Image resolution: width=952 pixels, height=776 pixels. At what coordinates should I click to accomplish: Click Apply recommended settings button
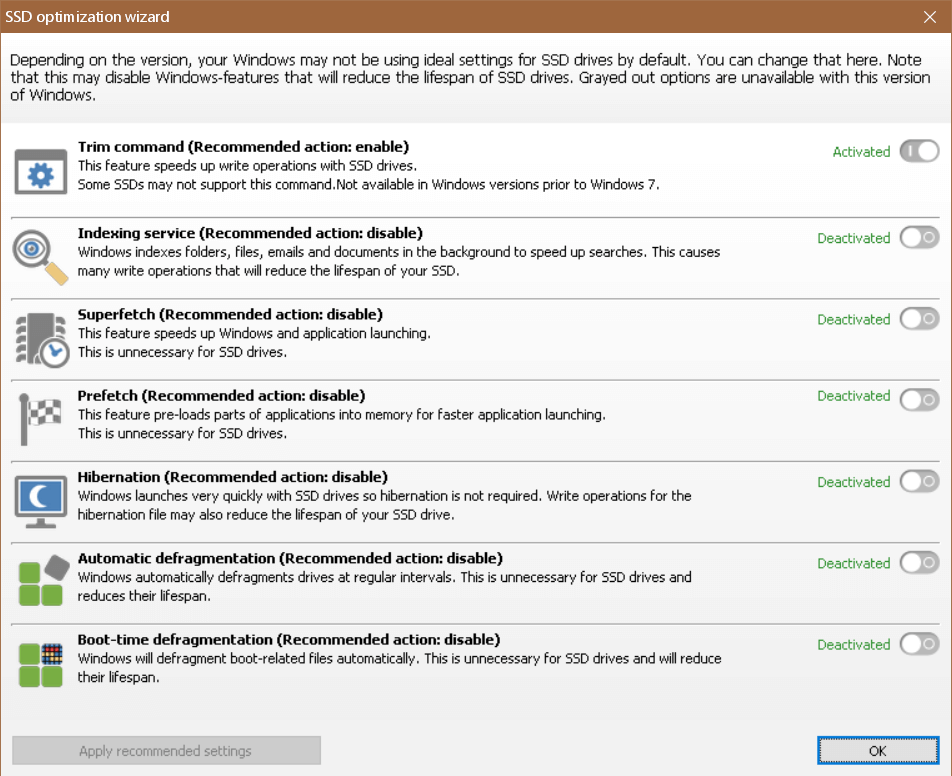pos(166,751)
